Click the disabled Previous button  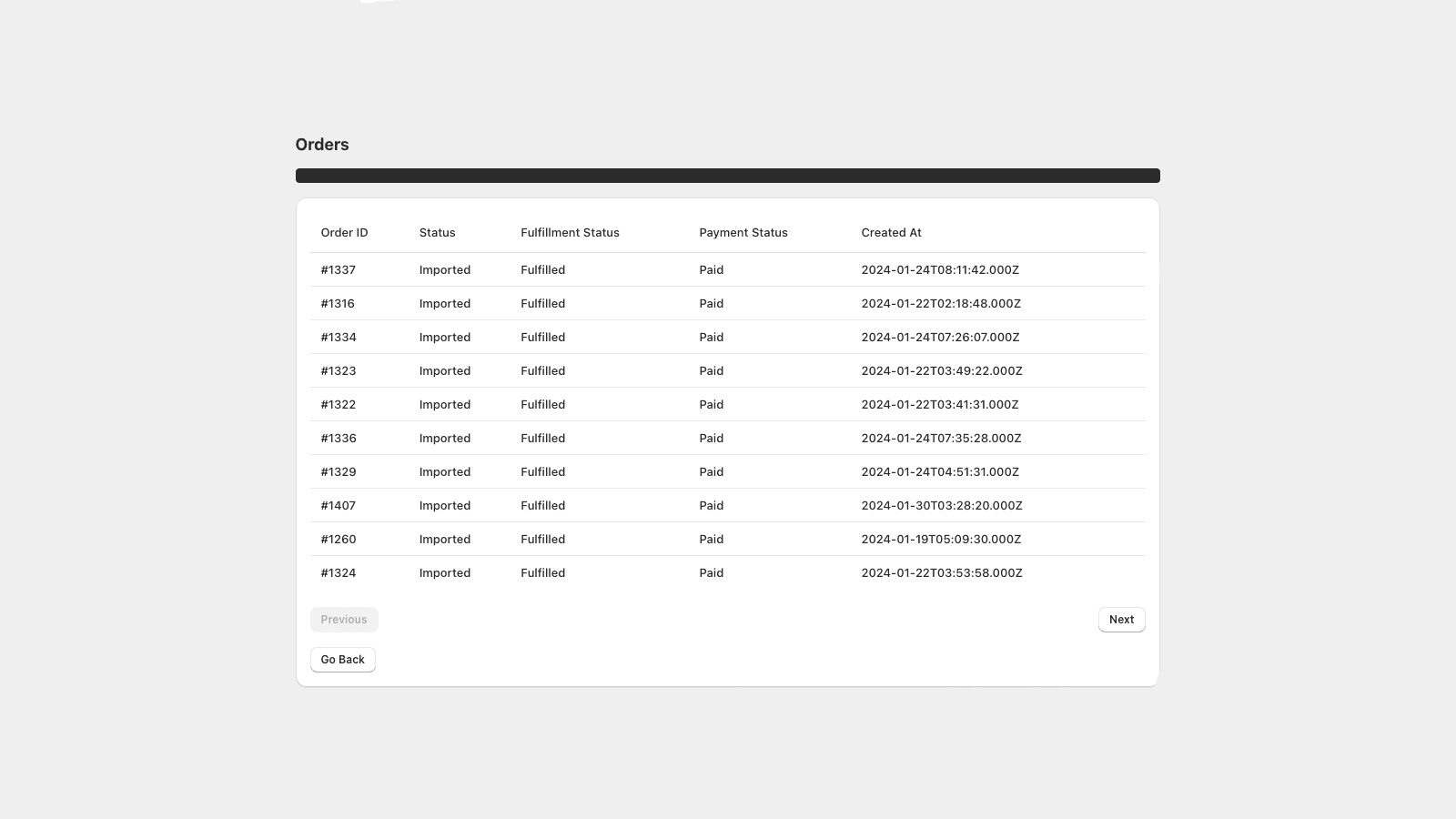click(x=344, y=619)
